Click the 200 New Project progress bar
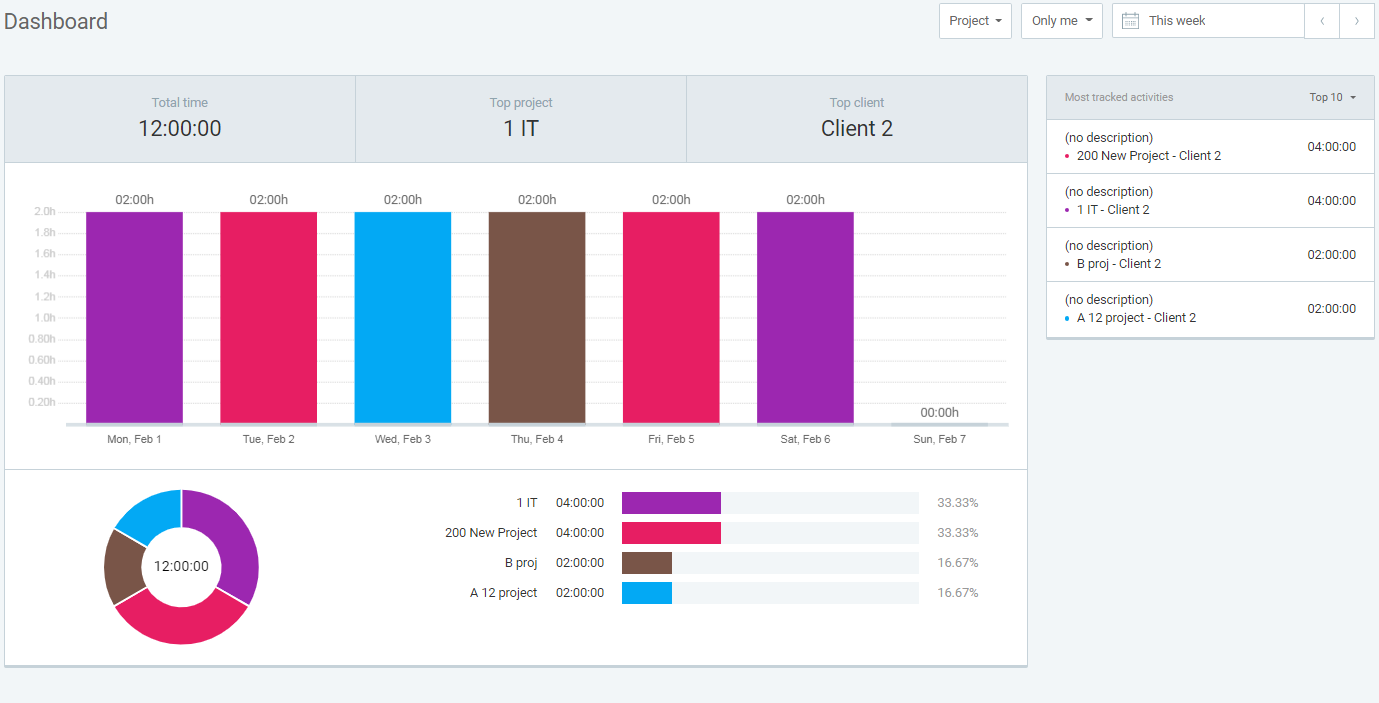This screenshot has width=1379, height=703. pos(670,532)
